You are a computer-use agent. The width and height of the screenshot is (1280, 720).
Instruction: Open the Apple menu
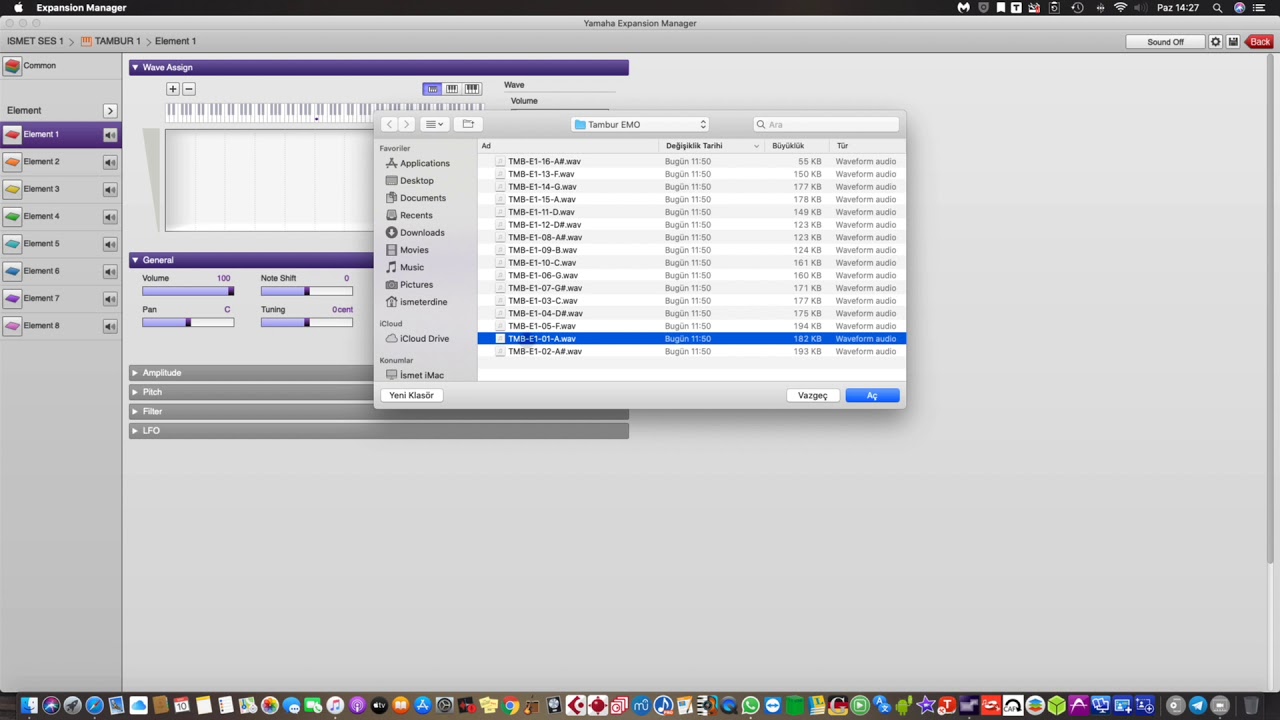(x=18, y=8)
